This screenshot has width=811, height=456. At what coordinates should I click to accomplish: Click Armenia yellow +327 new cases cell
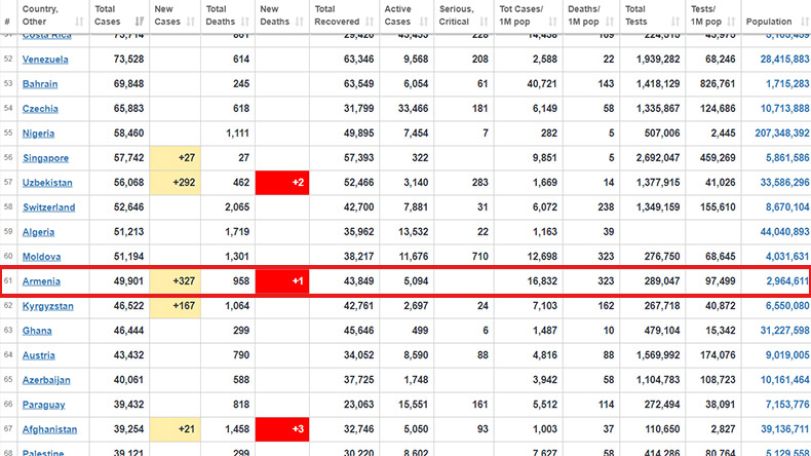tap(175, 281)
